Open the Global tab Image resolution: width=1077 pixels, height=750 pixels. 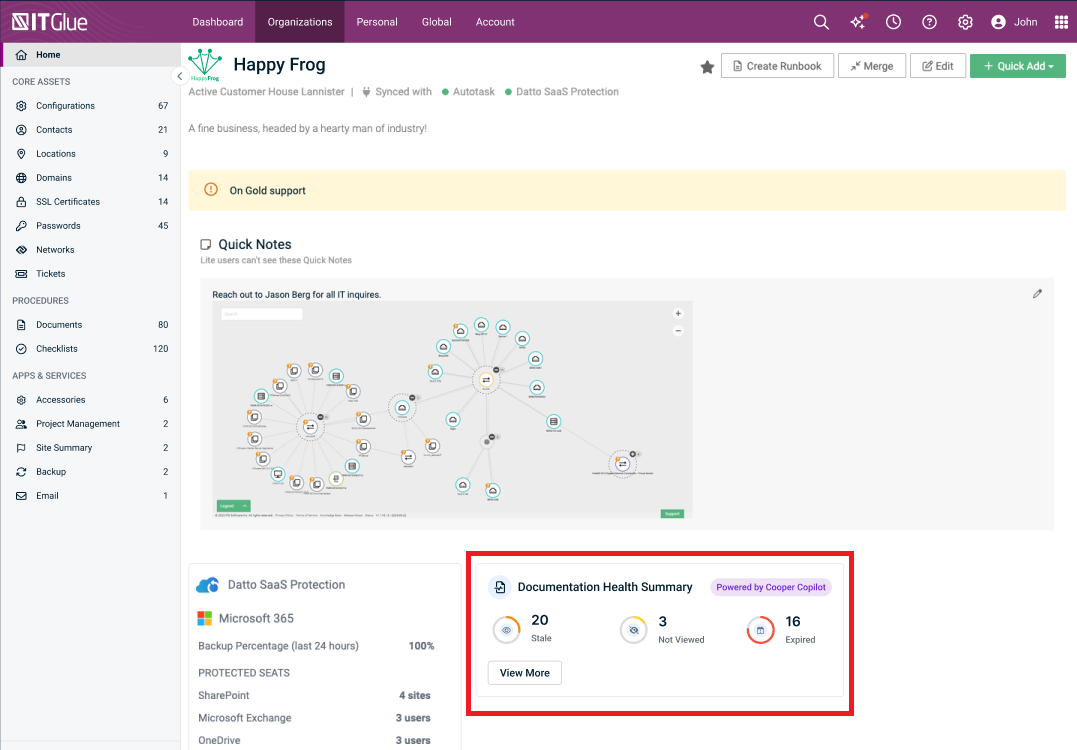pos(437,22)
